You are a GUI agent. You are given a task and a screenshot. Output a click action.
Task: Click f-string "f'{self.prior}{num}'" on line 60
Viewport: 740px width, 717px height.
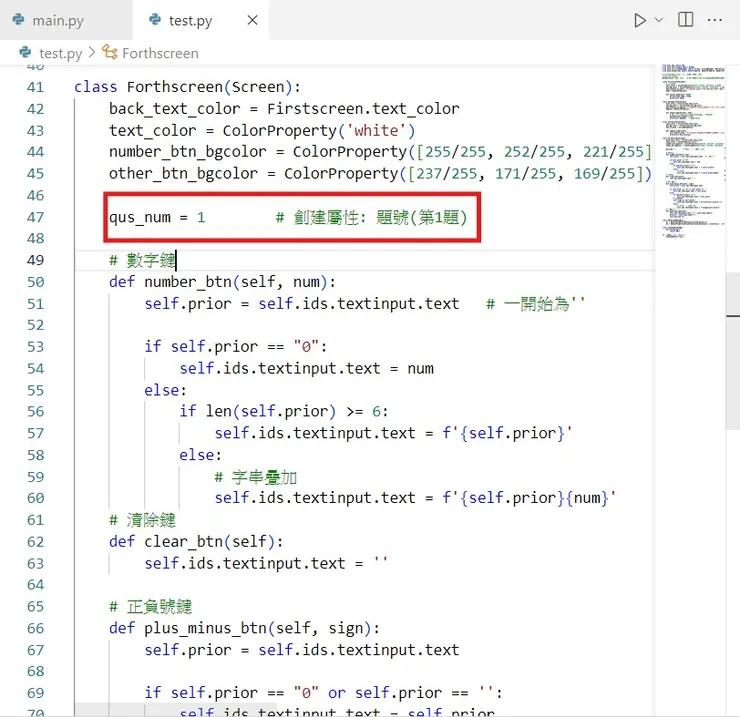click(x=529, y=498)
